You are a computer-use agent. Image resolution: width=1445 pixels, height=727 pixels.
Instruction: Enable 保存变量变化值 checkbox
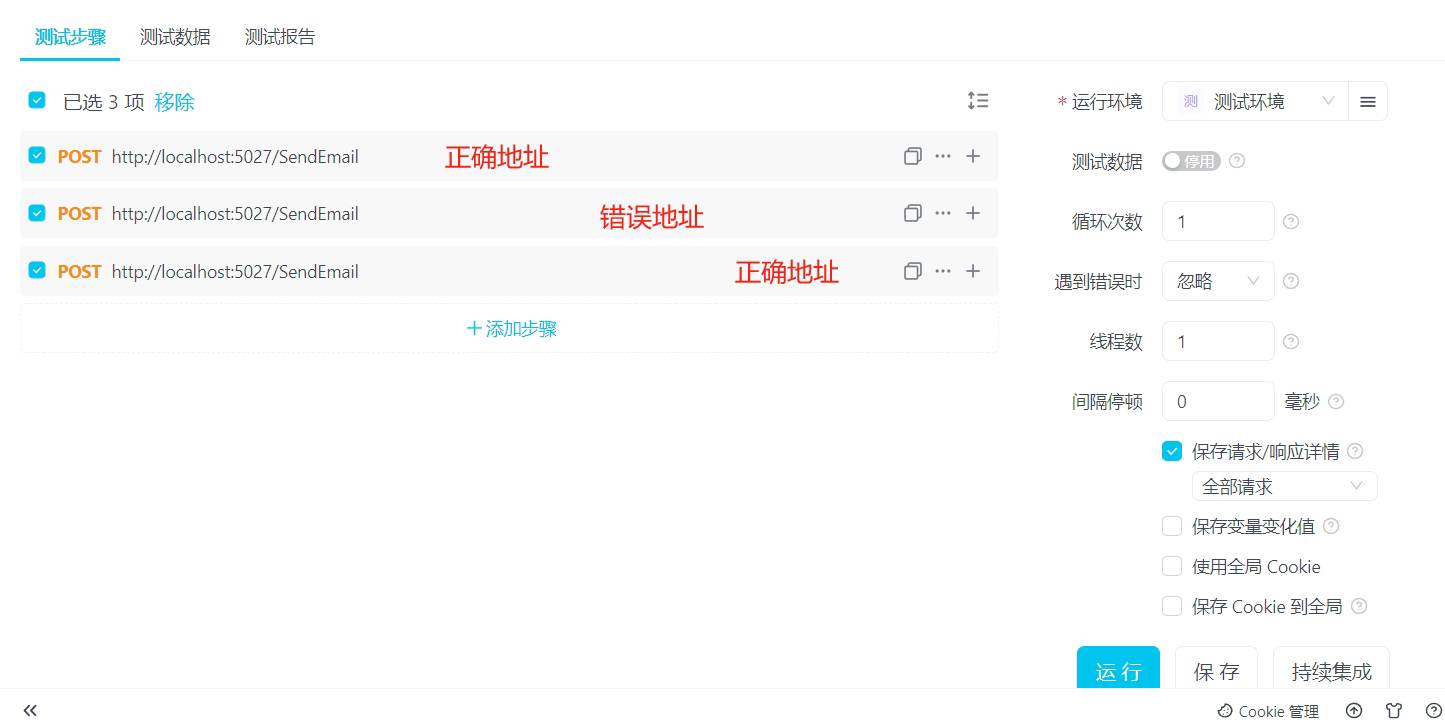(x=1172, y=526)
